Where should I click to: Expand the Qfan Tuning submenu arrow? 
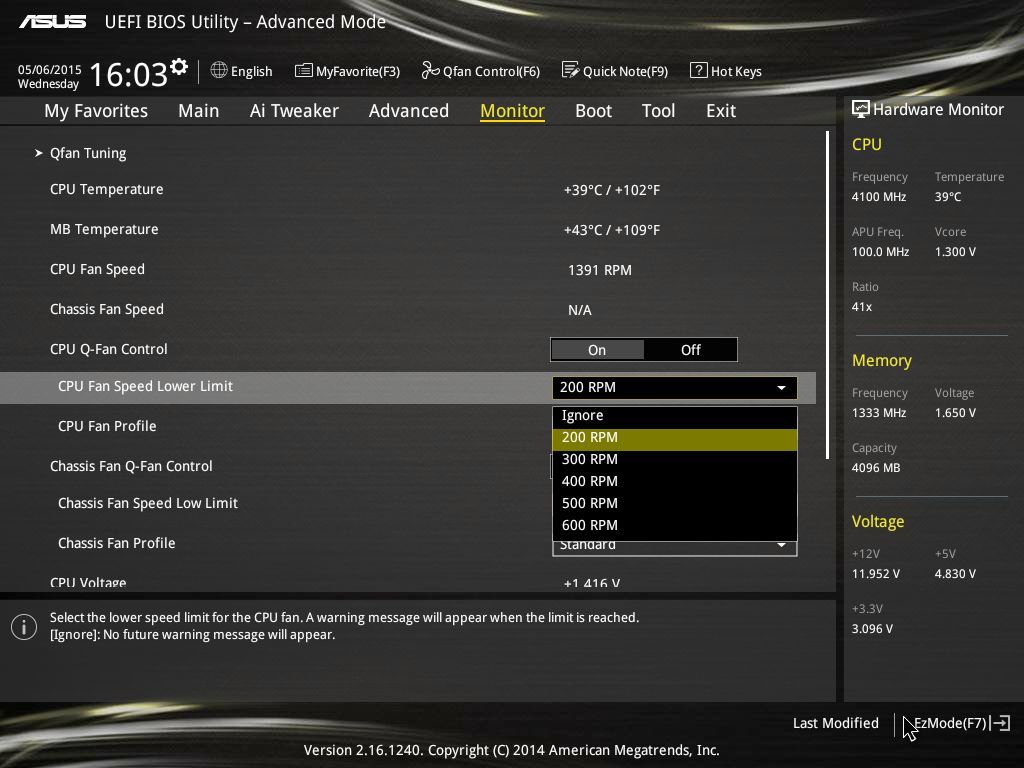tap(39, 153)
